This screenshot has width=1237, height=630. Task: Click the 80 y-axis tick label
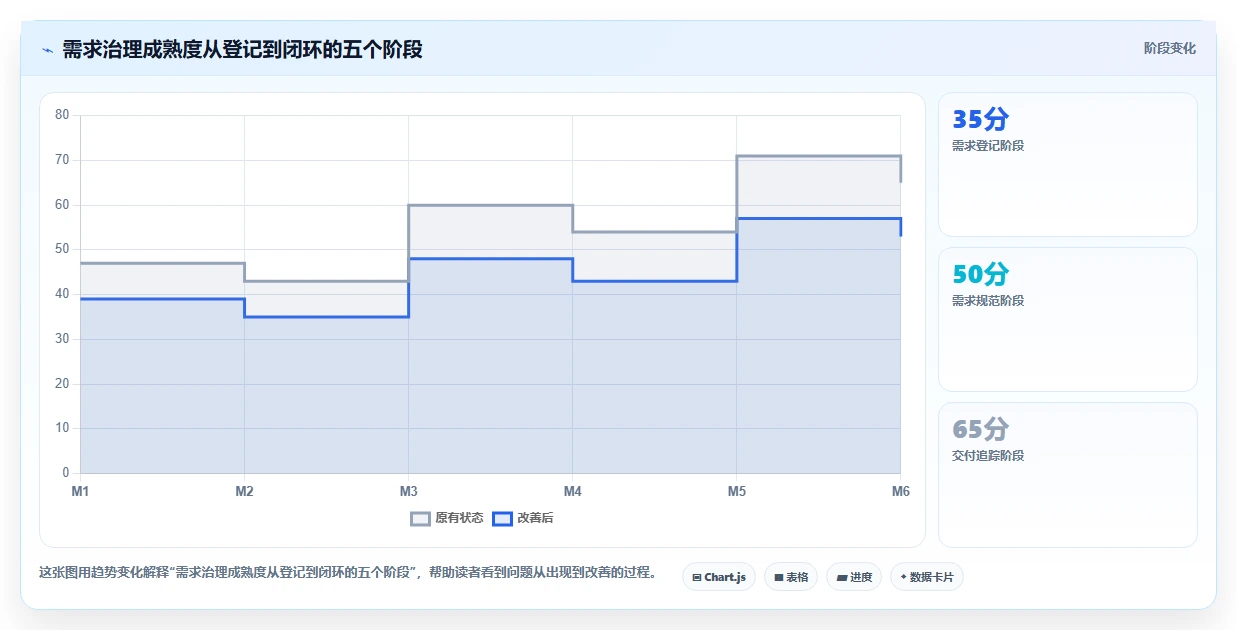tap(62, 115)
